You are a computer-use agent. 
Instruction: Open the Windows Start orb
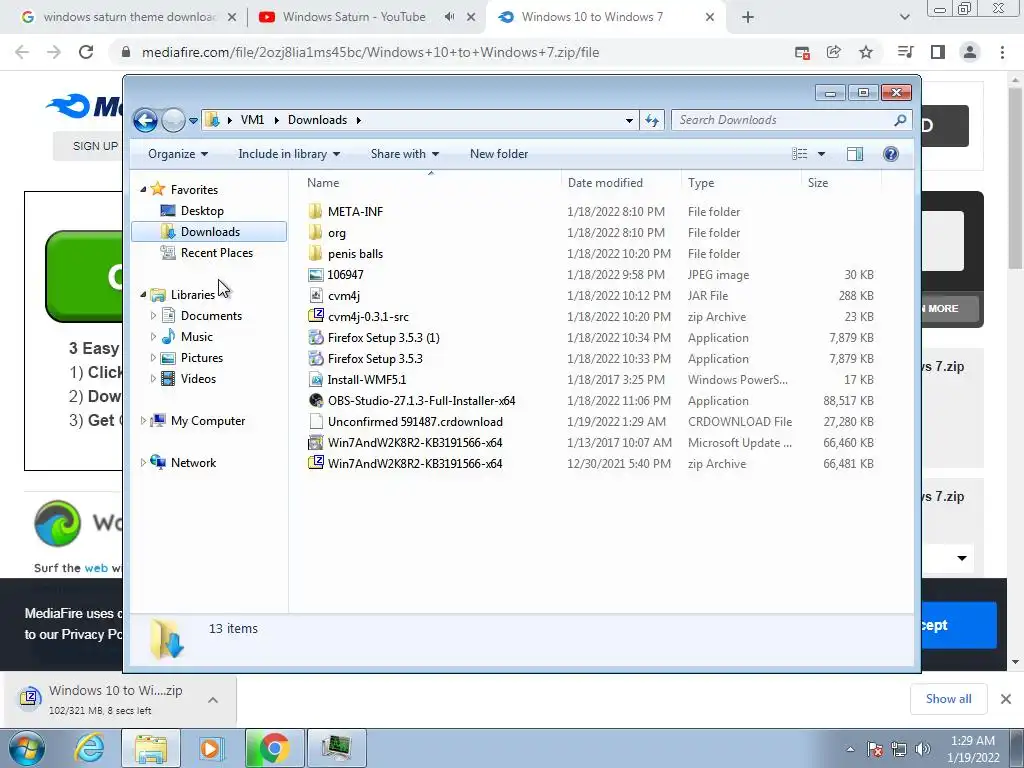(27, 748)
